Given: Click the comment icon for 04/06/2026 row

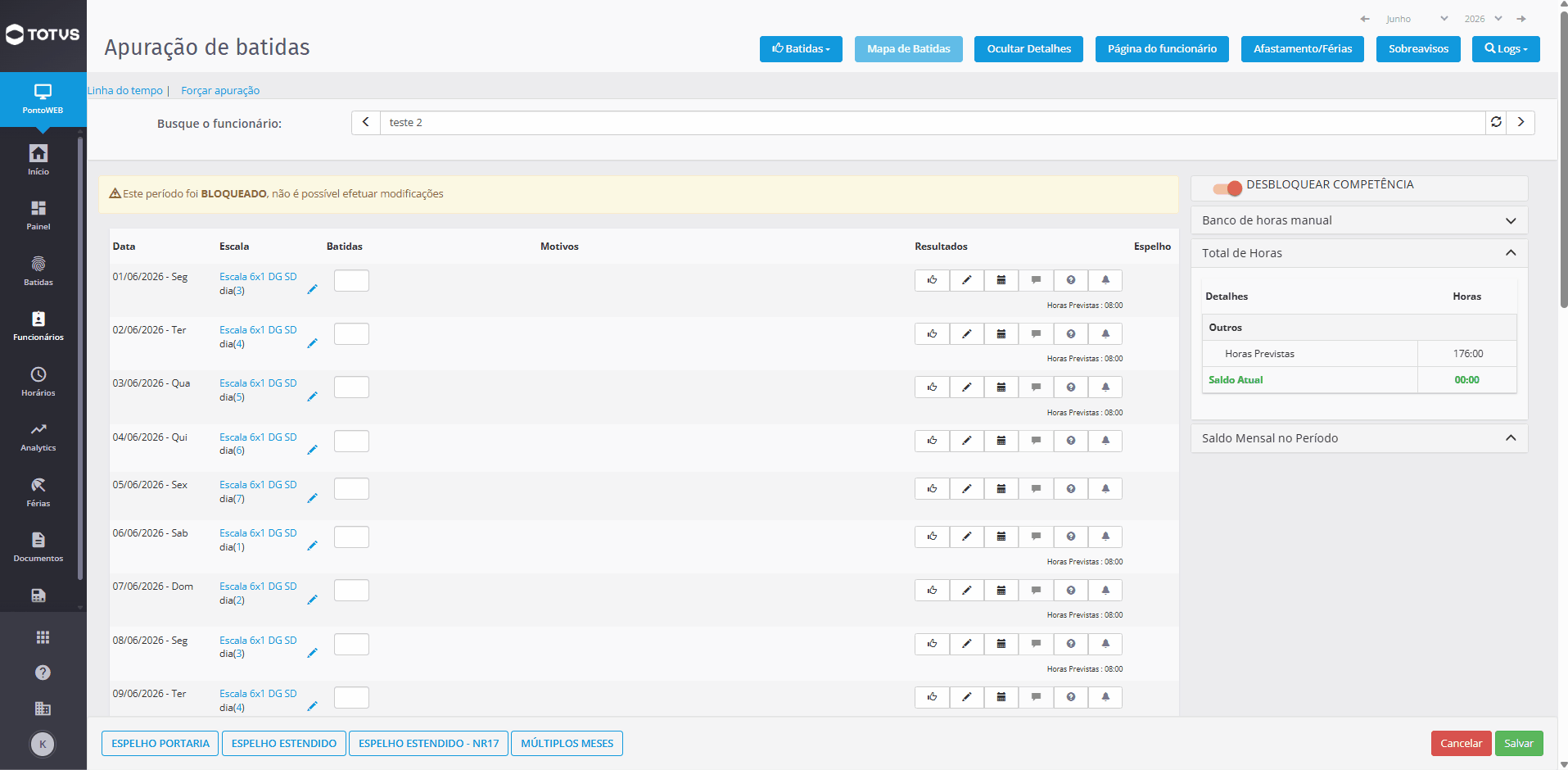Looking at the screenshot, I should pos(1036,441).
